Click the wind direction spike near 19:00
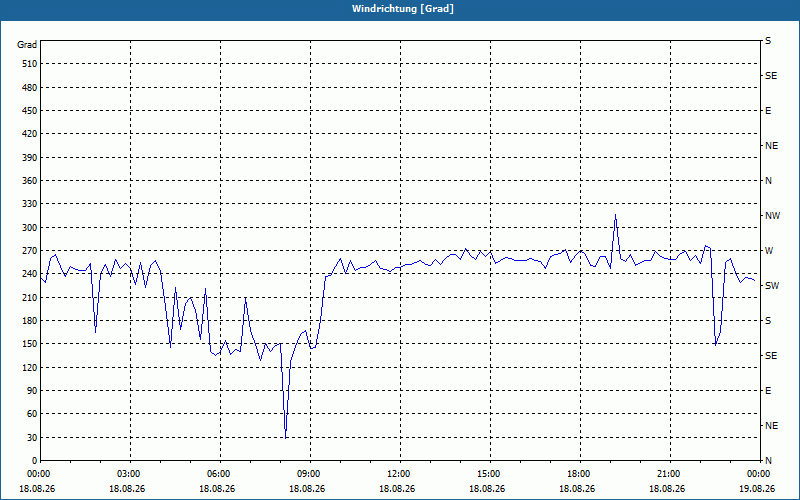The width and height of the screenshot is (800, 500). pos(616,215)
